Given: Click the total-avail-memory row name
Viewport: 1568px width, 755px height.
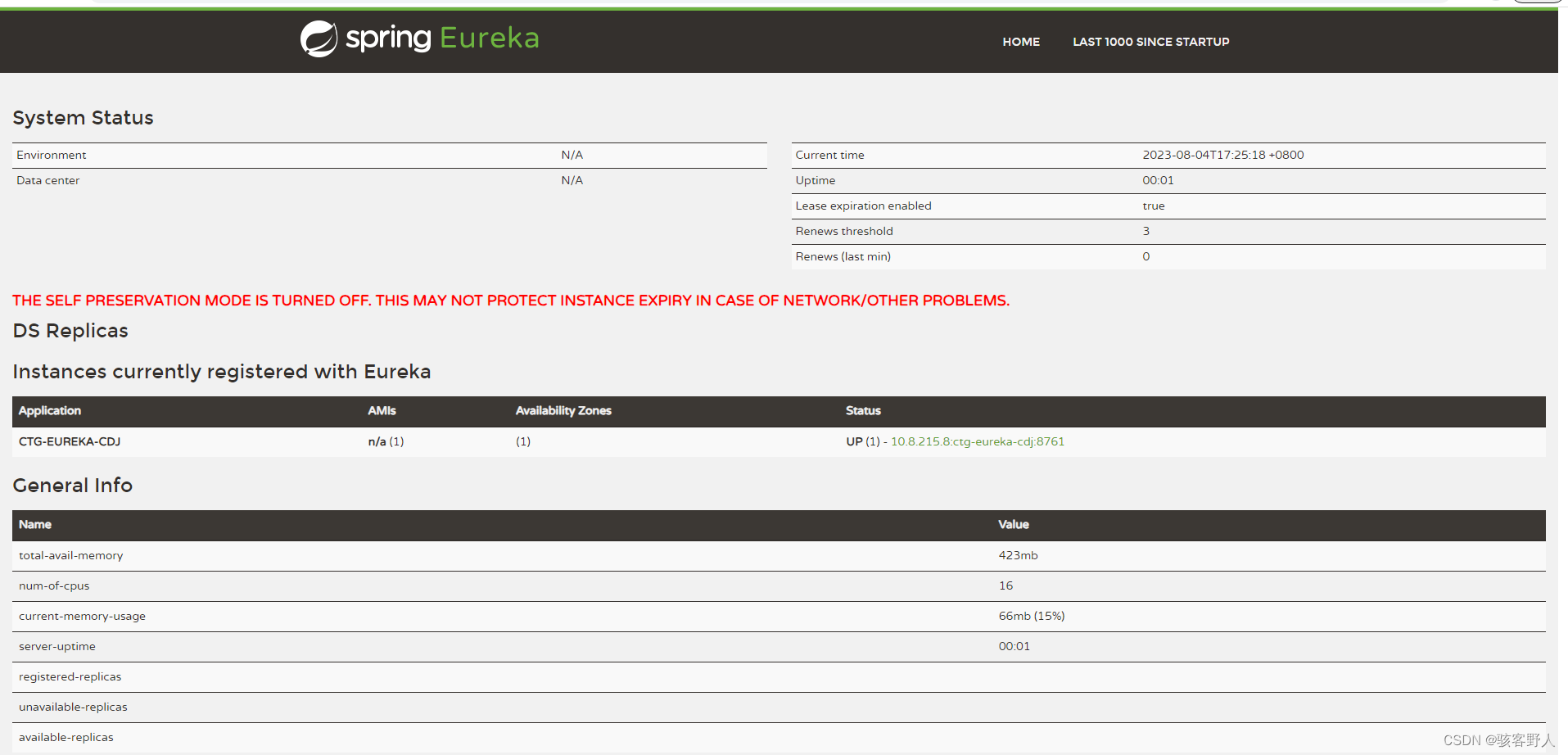Looking at the screenshot, I should (x=71, y=555).
